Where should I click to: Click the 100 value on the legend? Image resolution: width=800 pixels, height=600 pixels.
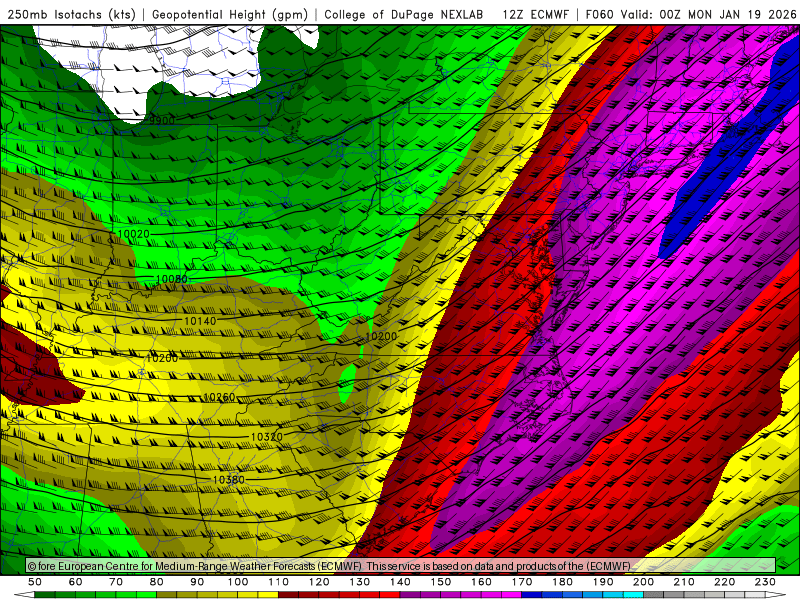click(238, 582)
